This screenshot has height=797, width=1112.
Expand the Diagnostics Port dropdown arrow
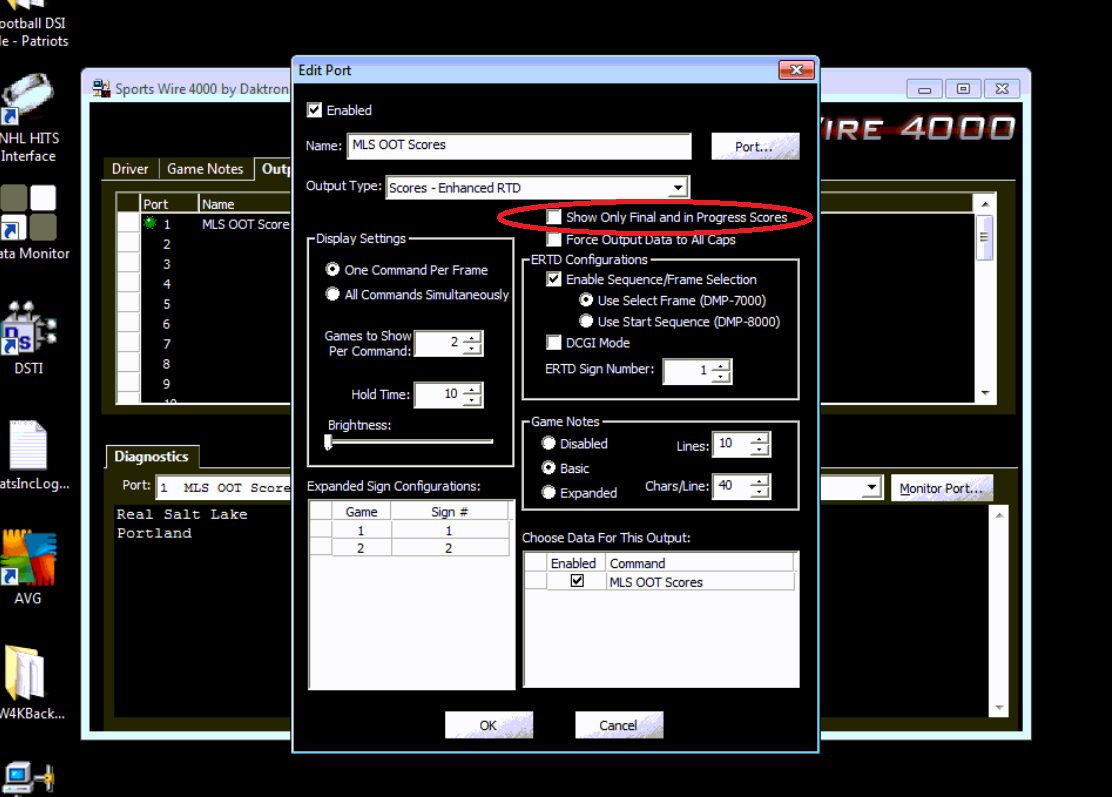(x=872, y=488)
